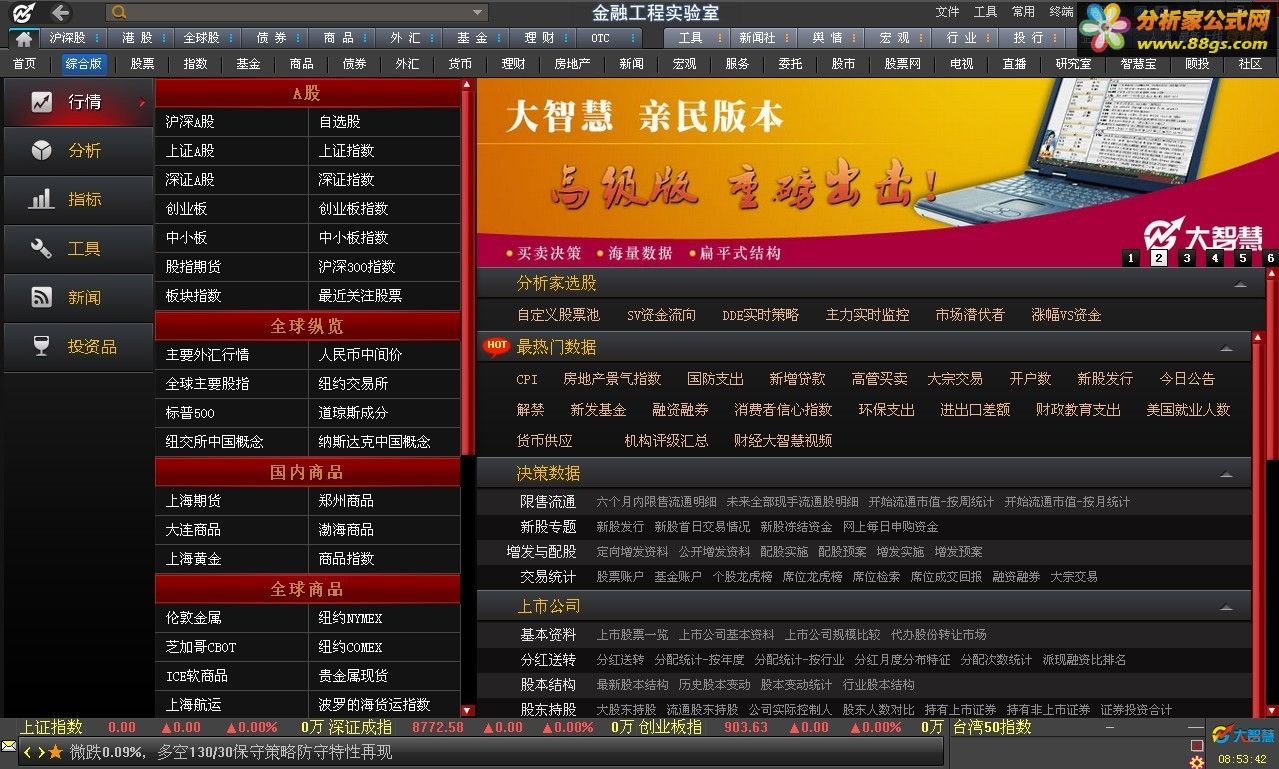The width and height of the screenshot is (1279, 769).
Task: Click the gear settings icon at bottom right
Action: click(1196, 762)
